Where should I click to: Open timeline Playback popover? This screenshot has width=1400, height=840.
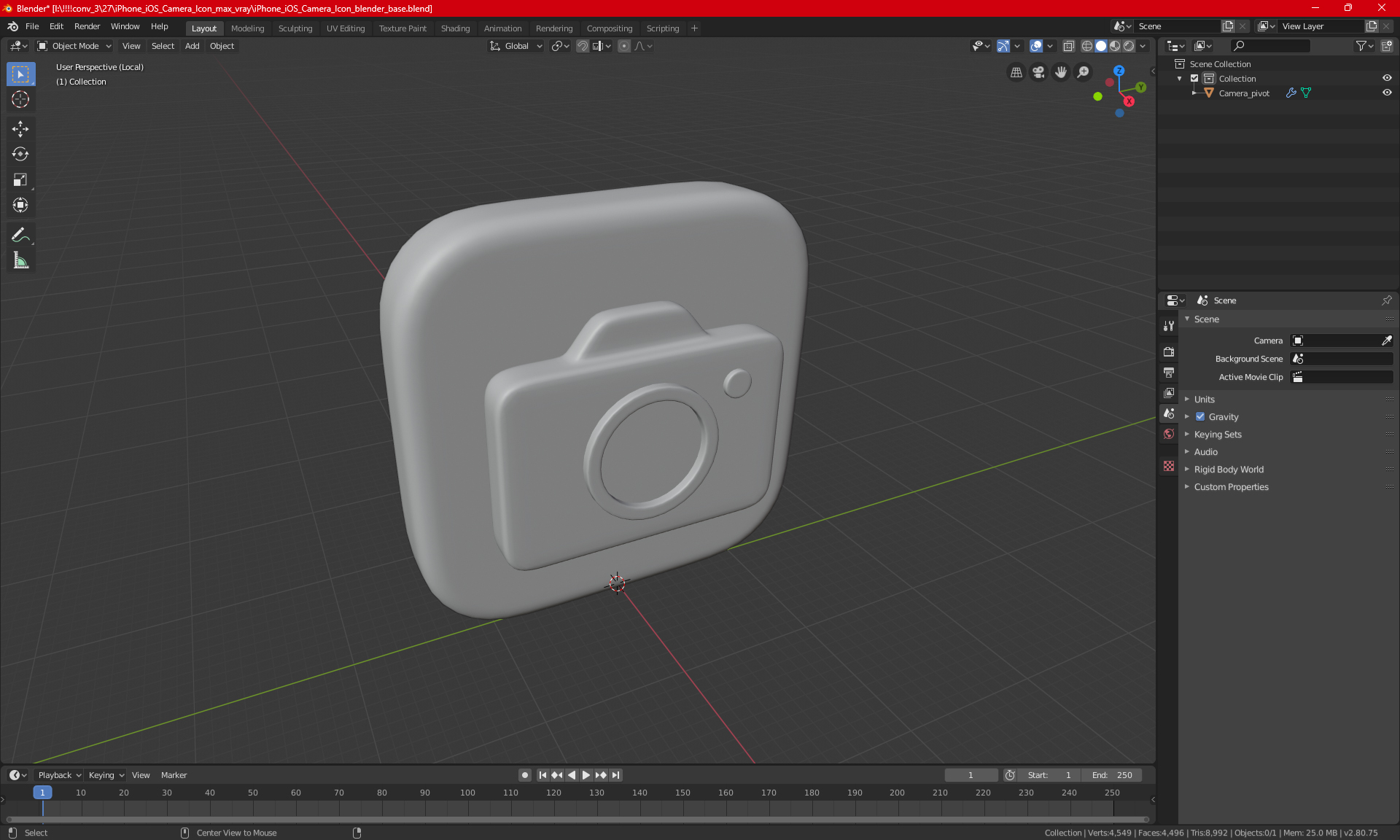[59, 775]
